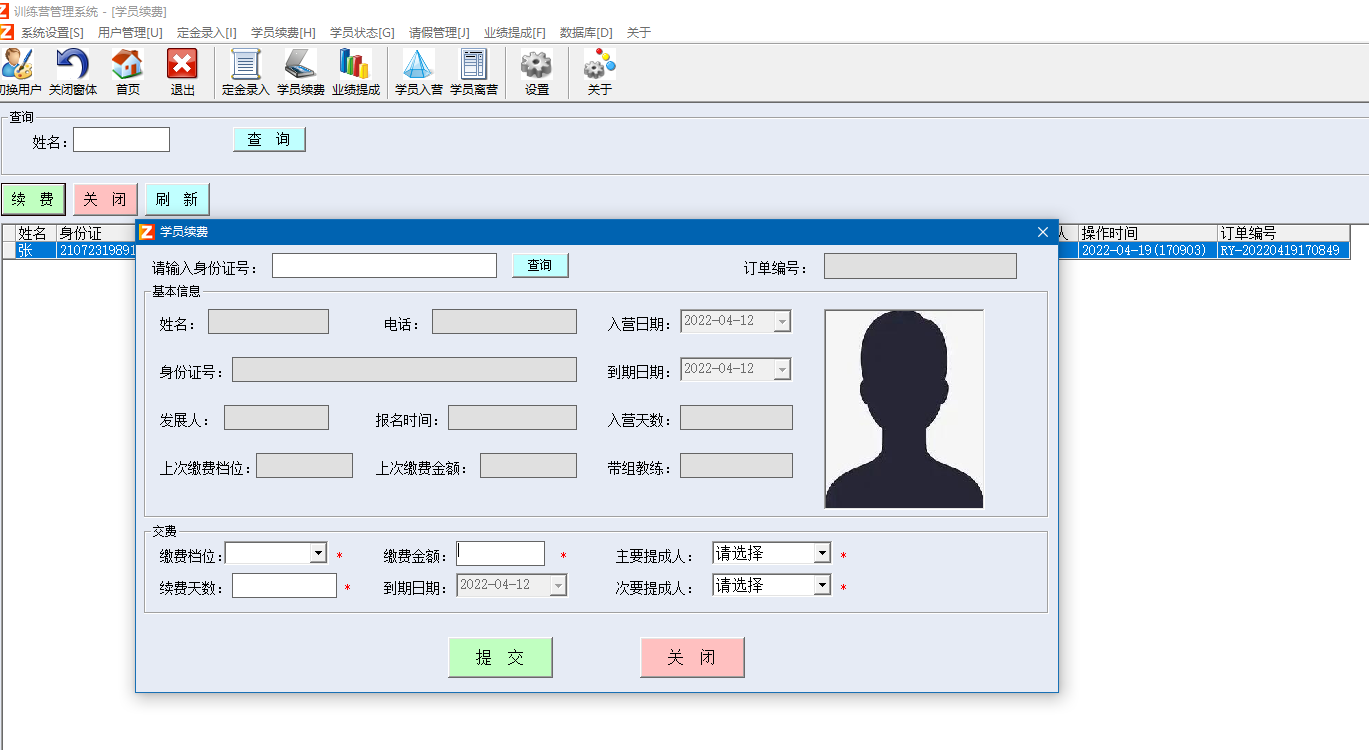This screenshot has width=1369, height=750.
Task: Click the 操作时间 column header
Action: (1148, 233)
